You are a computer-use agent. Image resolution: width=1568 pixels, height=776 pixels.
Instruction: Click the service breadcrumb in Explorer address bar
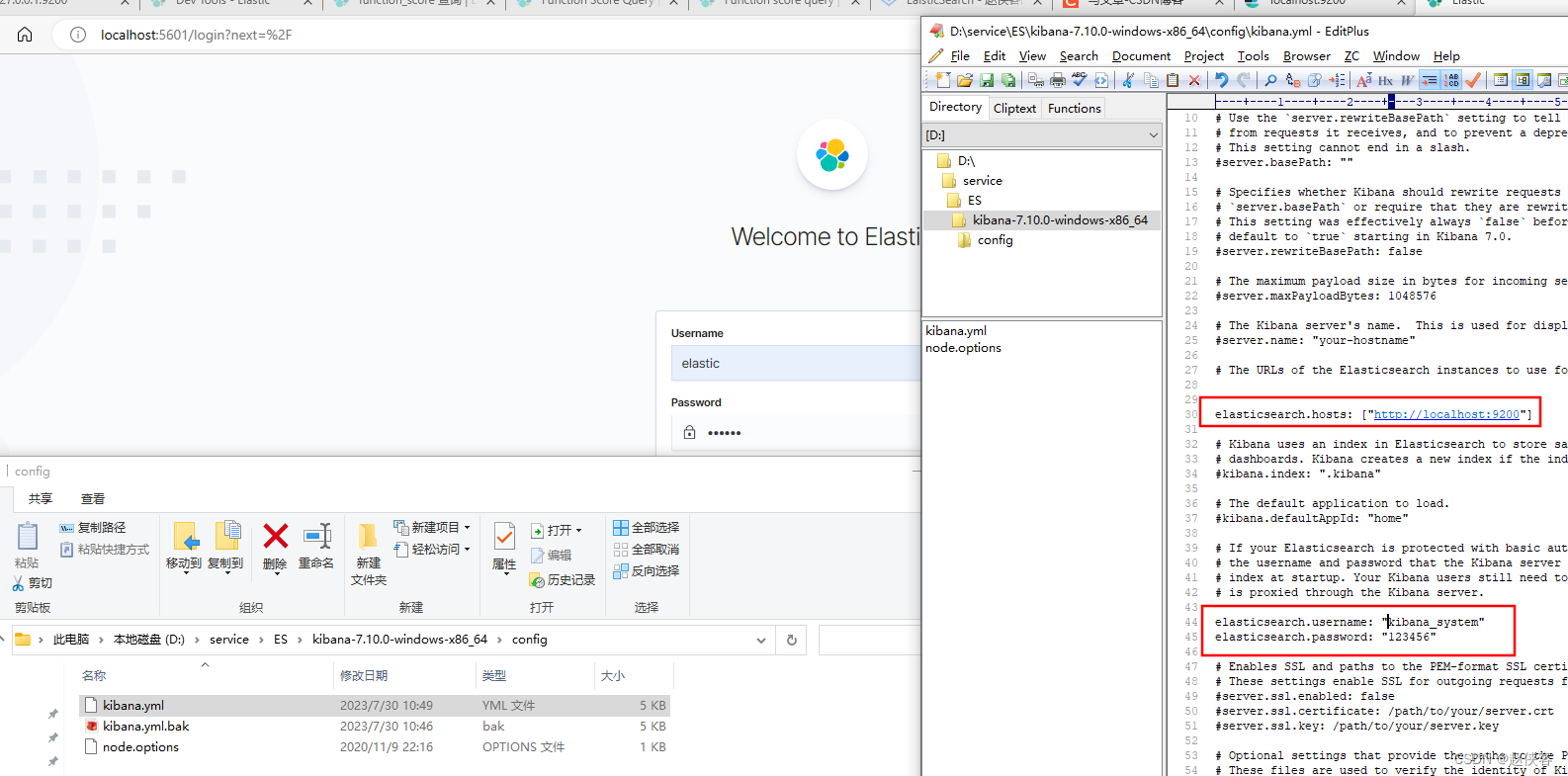click(x=229, y=640)
